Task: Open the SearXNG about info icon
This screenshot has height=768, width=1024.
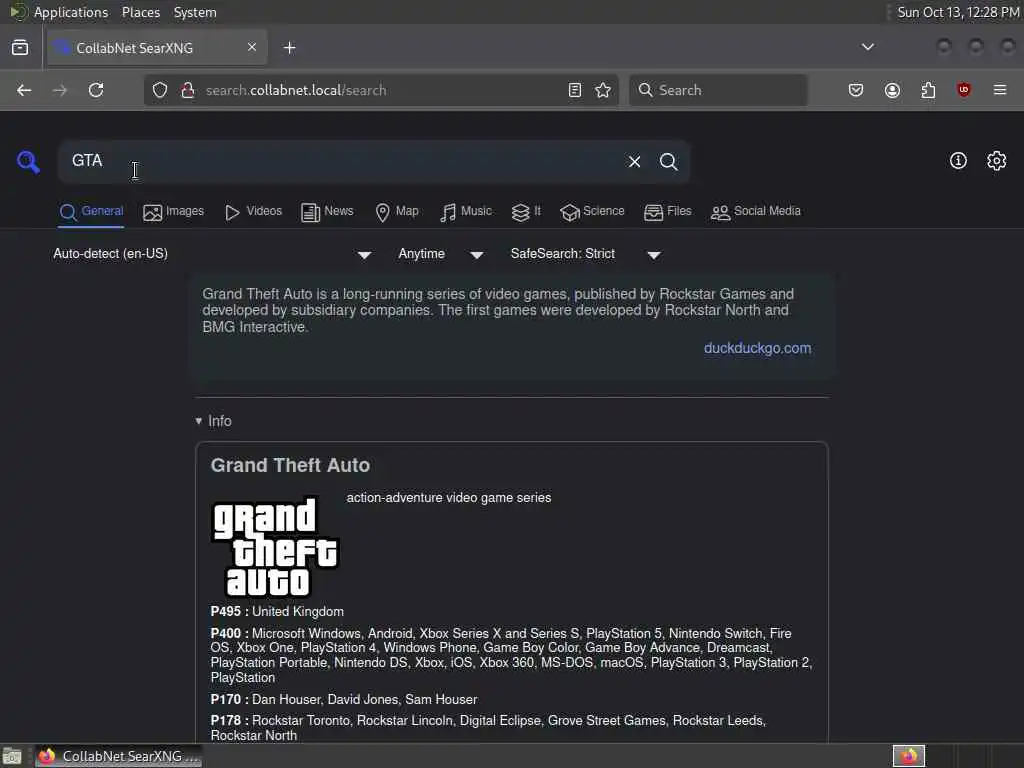Action: 958,161
